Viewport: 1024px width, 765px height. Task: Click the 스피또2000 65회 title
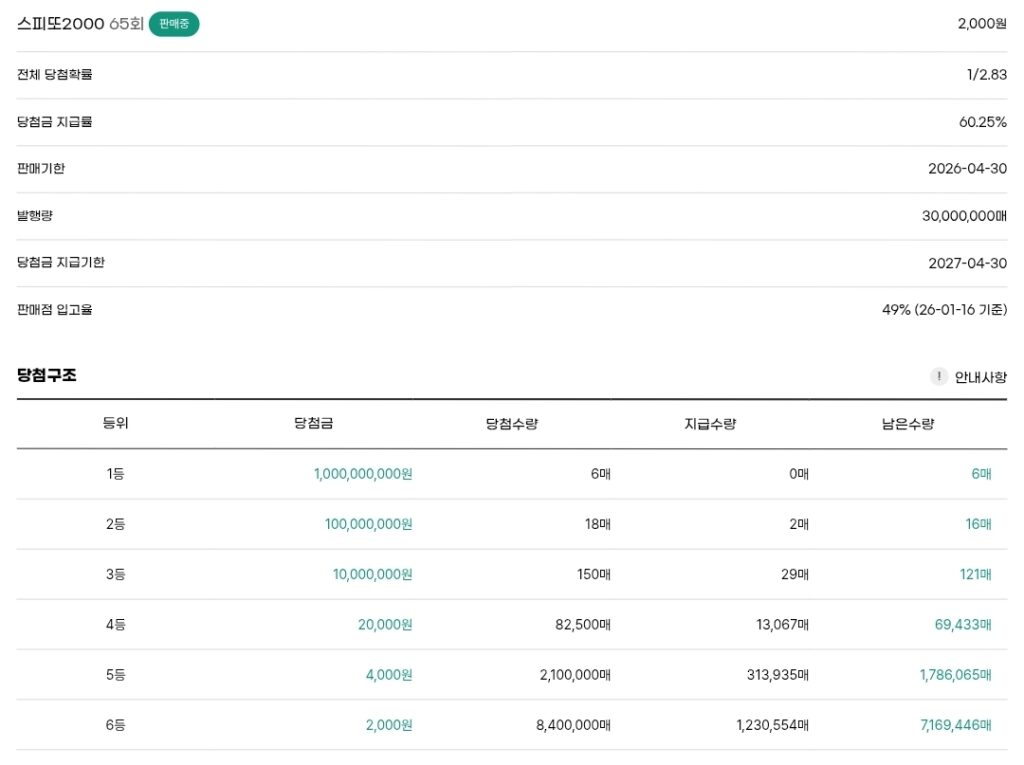(80, 24)
